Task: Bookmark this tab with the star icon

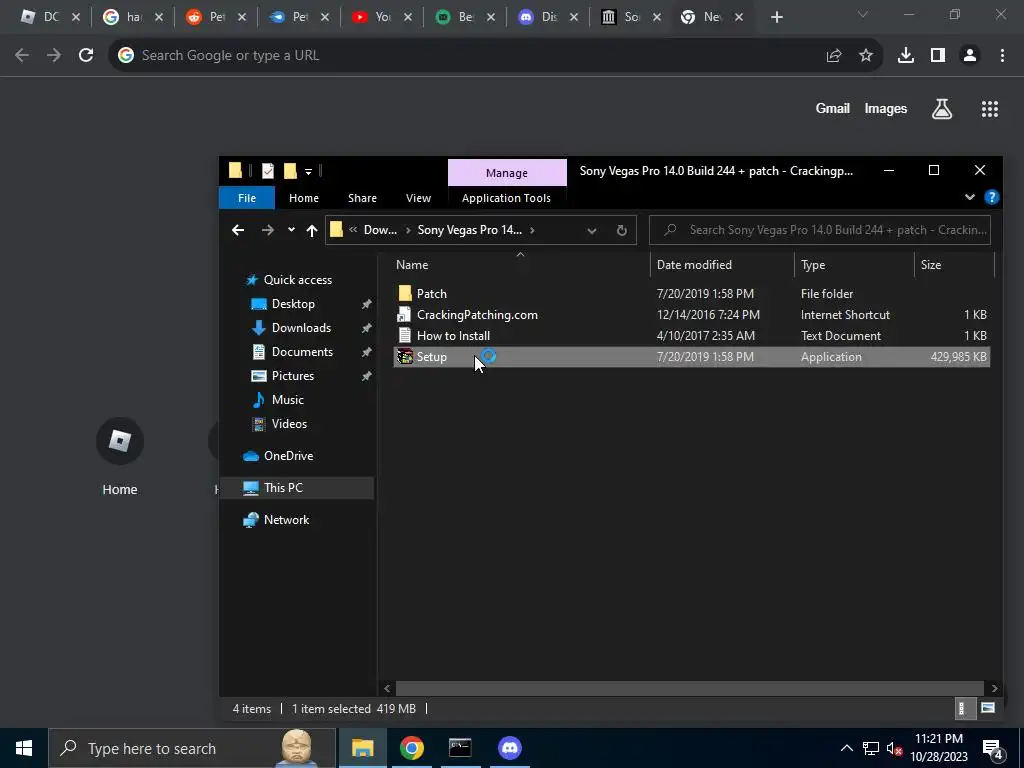Action: point(866,56)
